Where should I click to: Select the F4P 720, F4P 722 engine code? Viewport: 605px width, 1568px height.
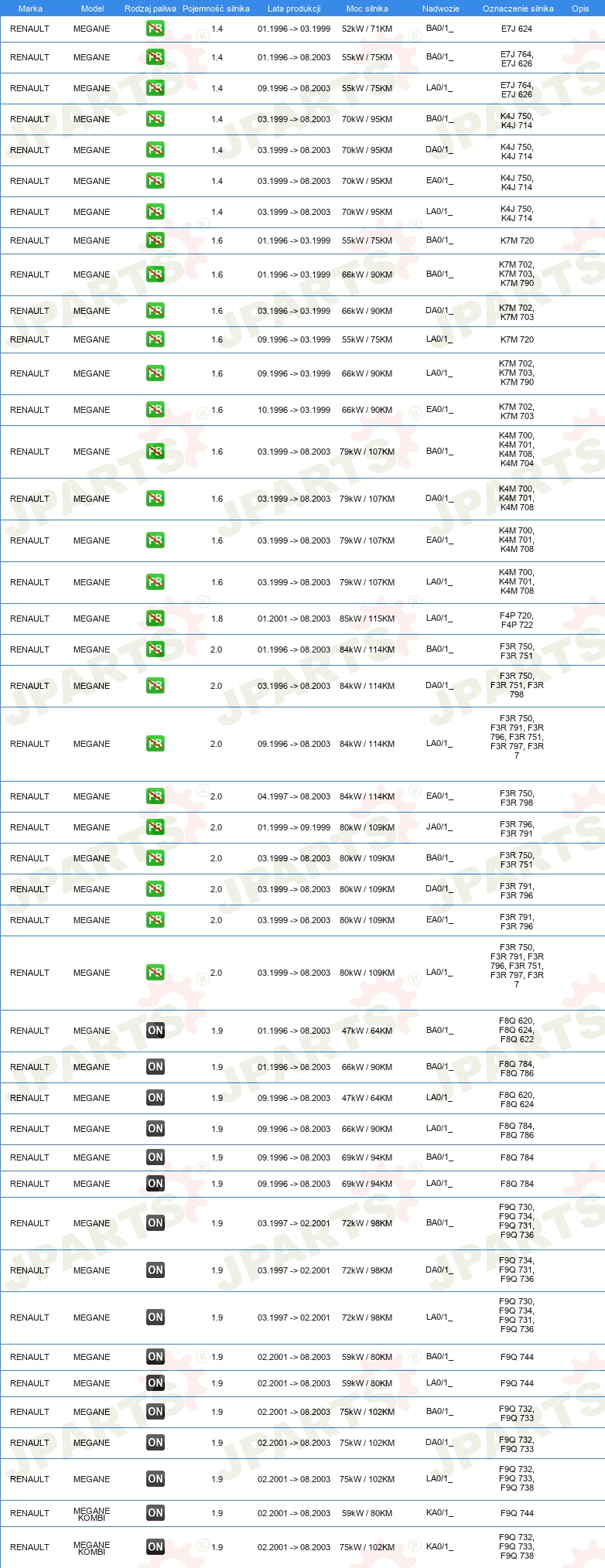tap(517, 620)
